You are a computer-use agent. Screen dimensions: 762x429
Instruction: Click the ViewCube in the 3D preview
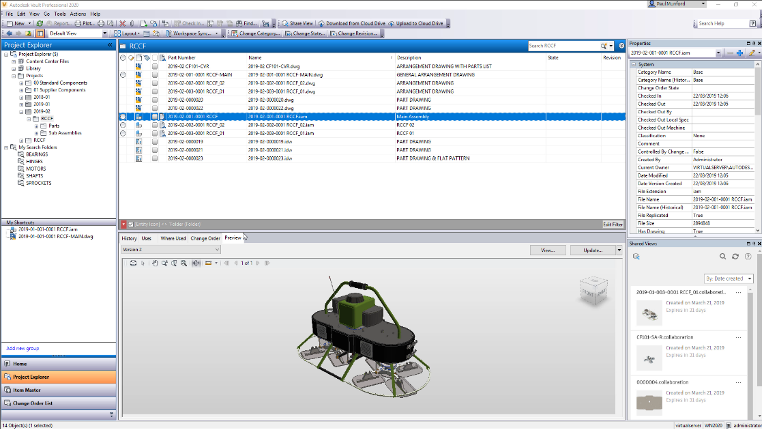click(x=593, y=291)
